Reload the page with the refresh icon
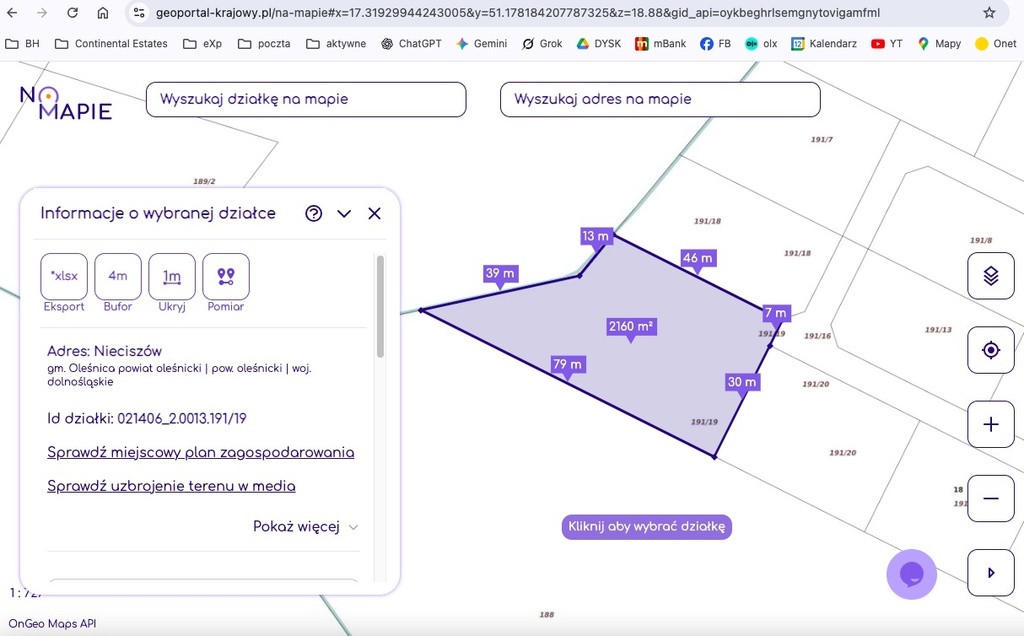The image size is (1024, 636). point(72,12)
